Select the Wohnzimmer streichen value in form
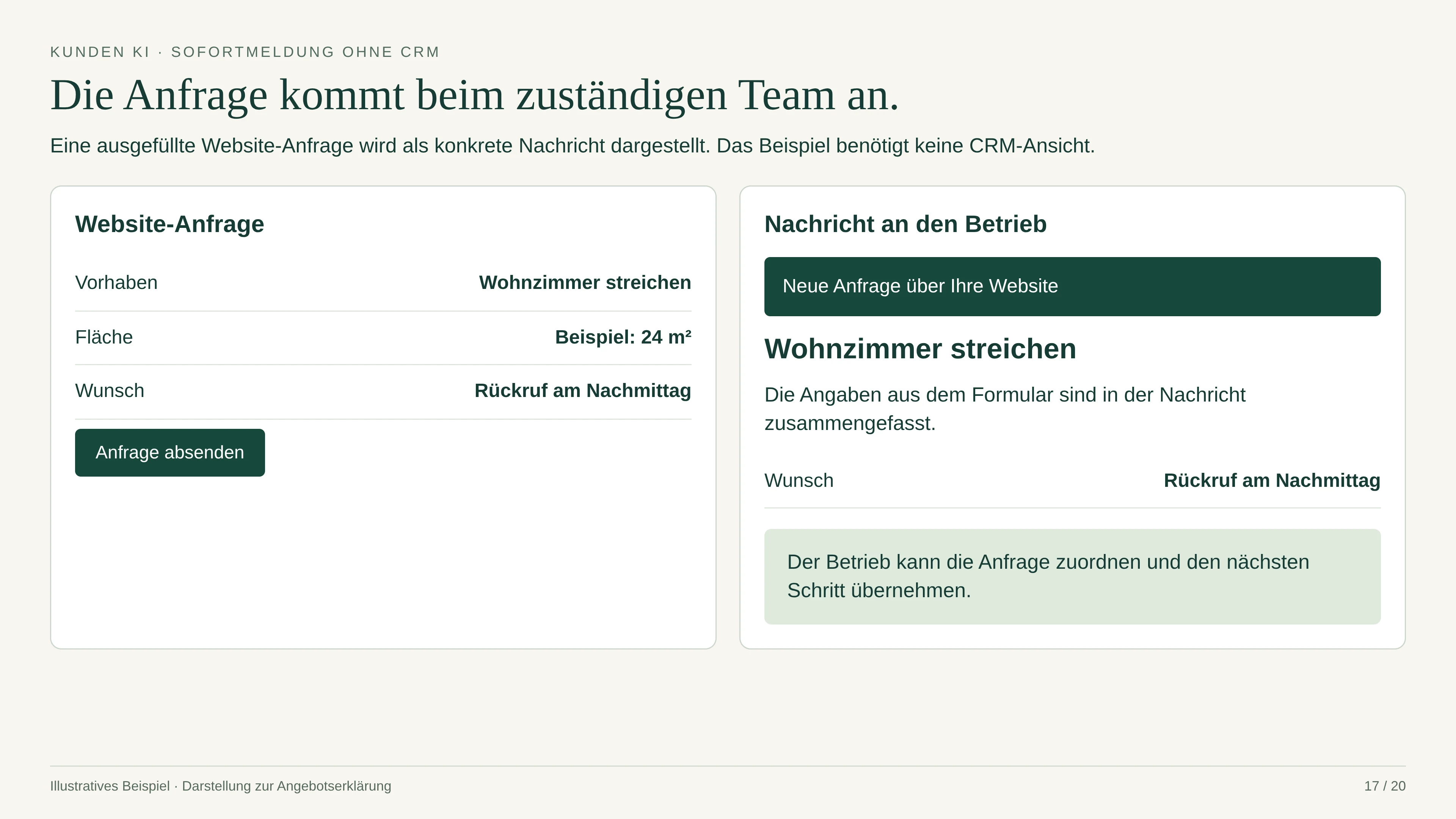1456x819 pixels. coord(585,282)
